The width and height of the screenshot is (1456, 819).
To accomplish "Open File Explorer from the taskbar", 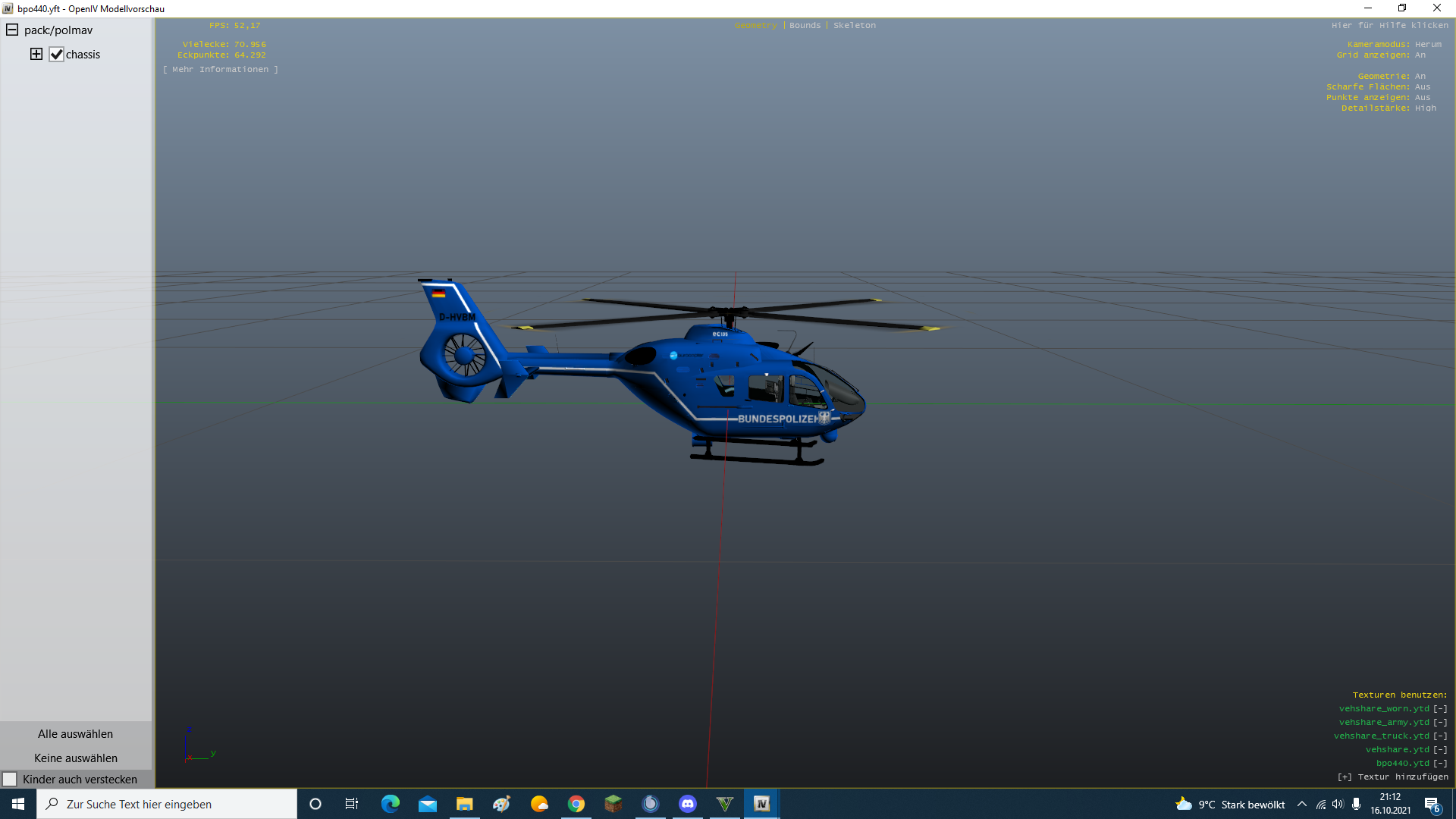I will [x=464, y=804].
